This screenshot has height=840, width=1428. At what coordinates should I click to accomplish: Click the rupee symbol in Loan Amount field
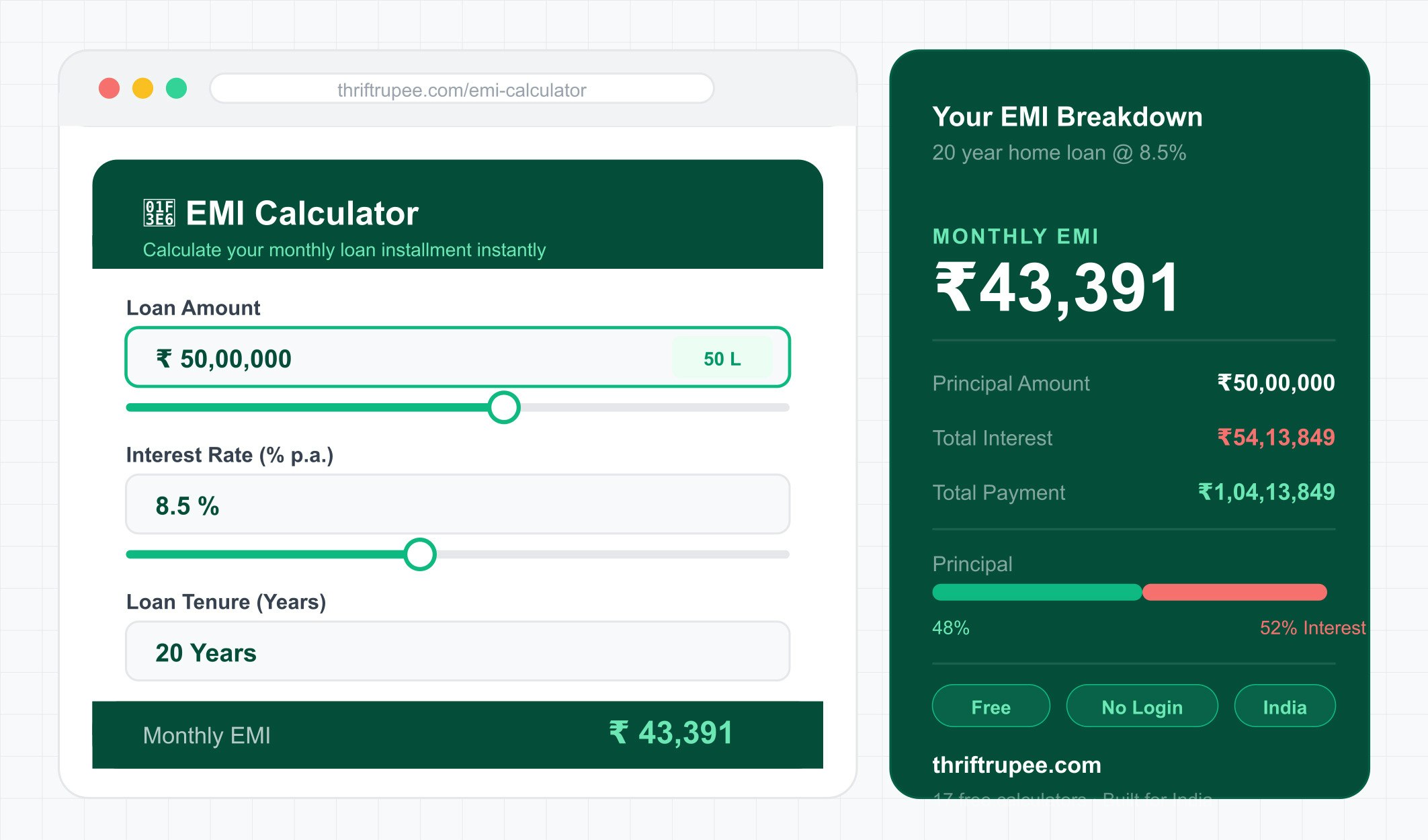163,358
